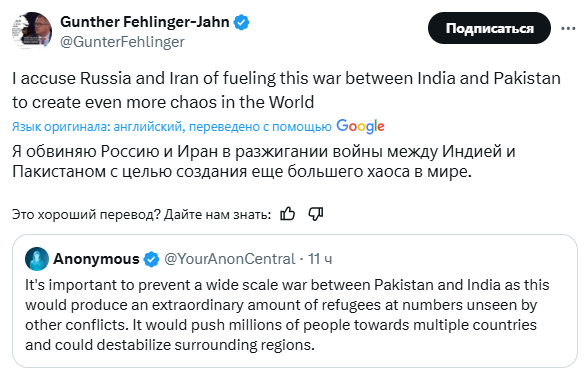This screenshot has height=382, width=586.
Task: Click the Google logo in translation notice
Action: pyautogui.click(x=360, y=126)
